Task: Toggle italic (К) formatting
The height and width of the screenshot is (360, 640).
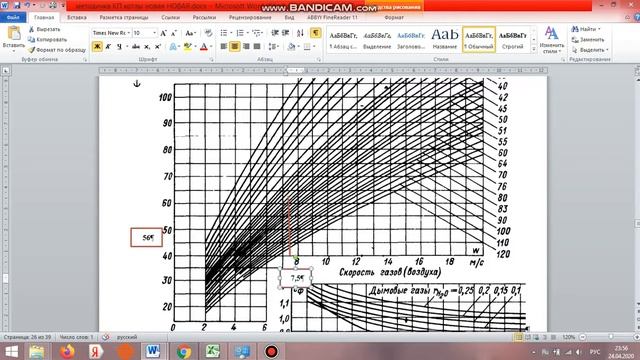Action: (108, 47)
